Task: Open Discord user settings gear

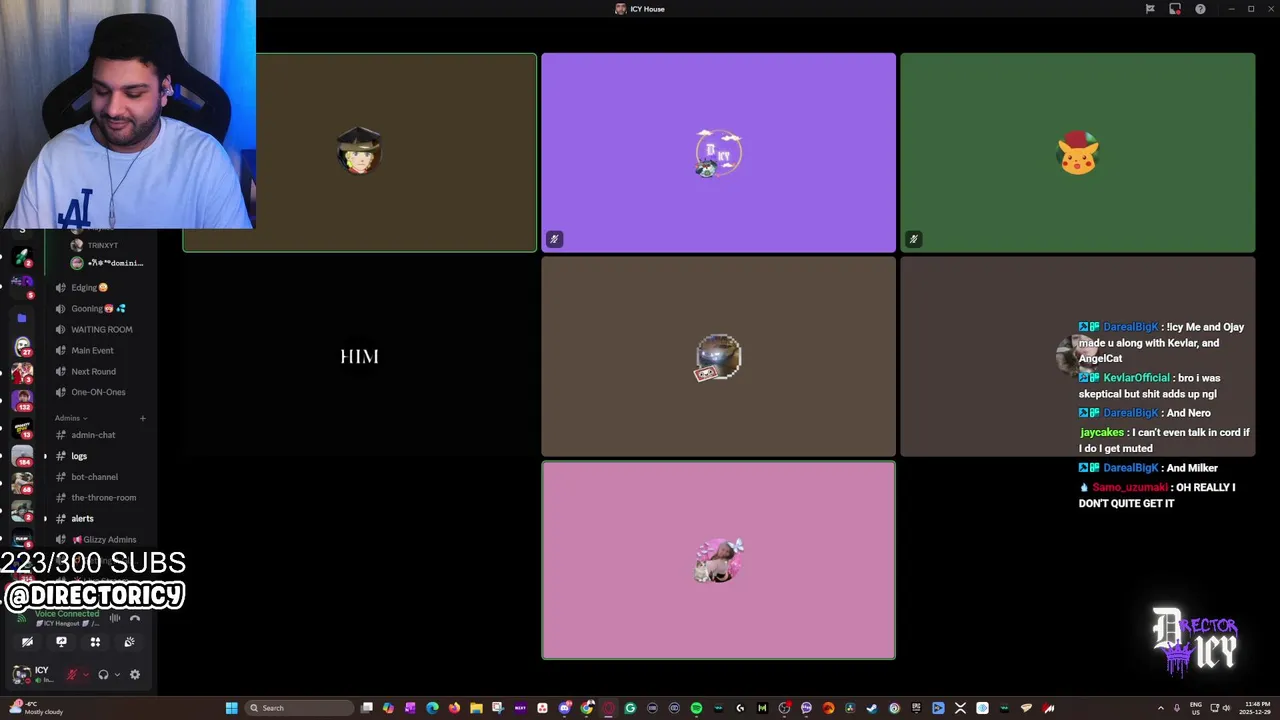Action: click(x=135, y=674)
